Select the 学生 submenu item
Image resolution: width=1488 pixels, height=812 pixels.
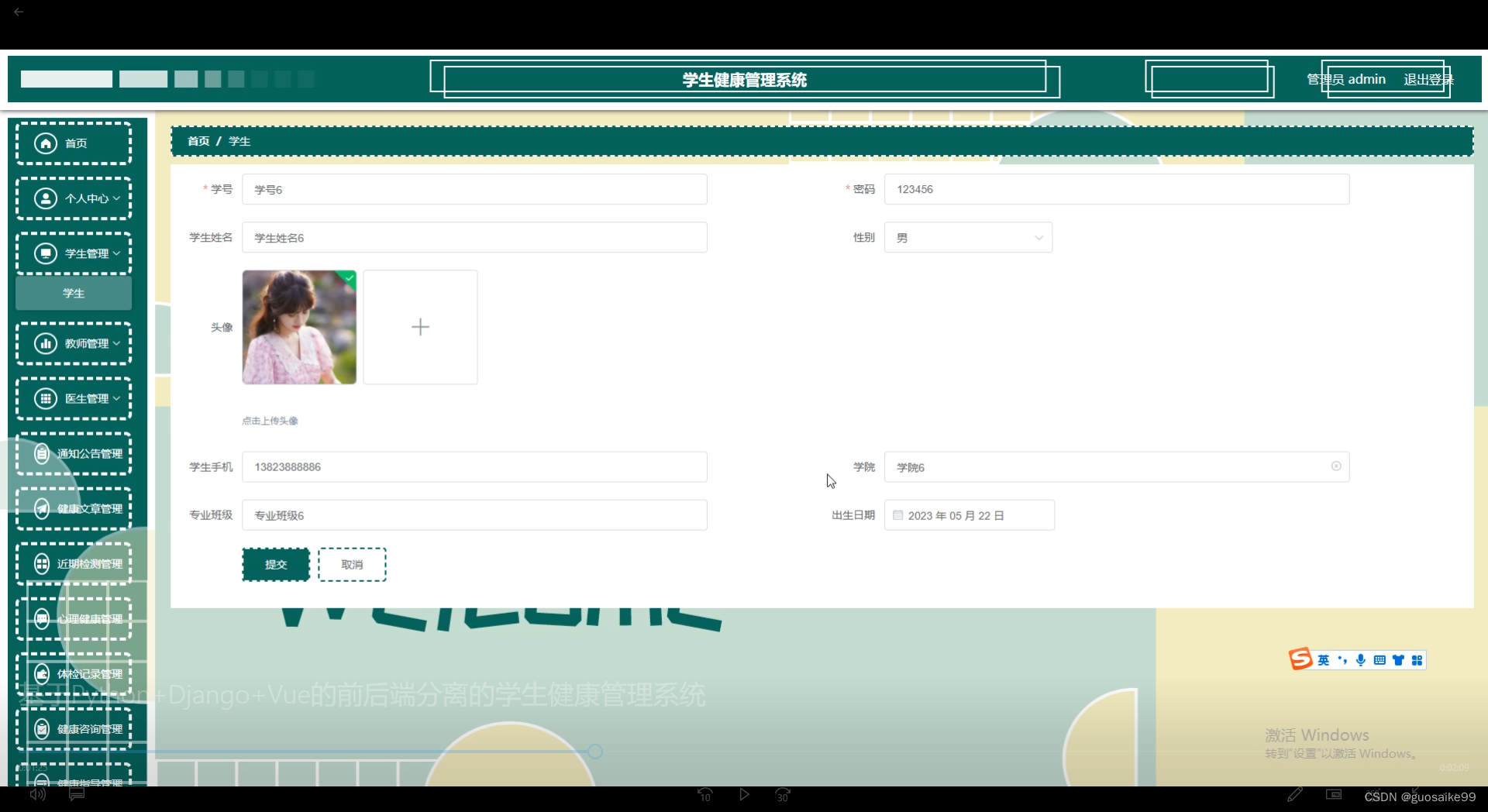coord(73,293)
